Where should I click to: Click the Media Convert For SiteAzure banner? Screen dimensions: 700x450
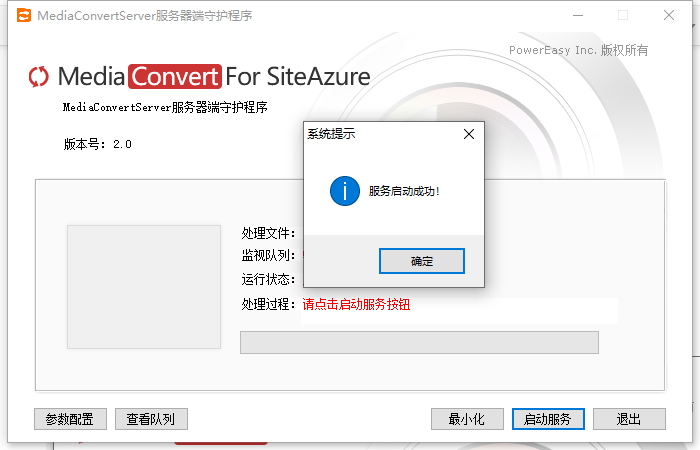(x=199, y=77)
